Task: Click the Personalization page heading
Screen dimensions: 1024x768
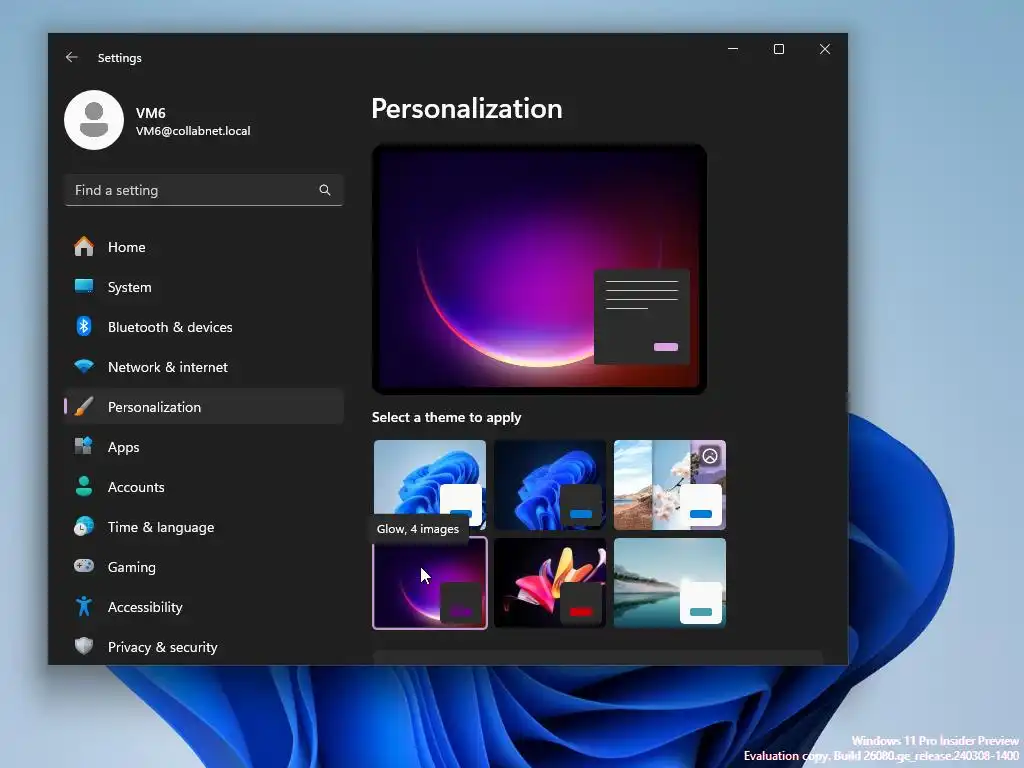Action: 467,108
